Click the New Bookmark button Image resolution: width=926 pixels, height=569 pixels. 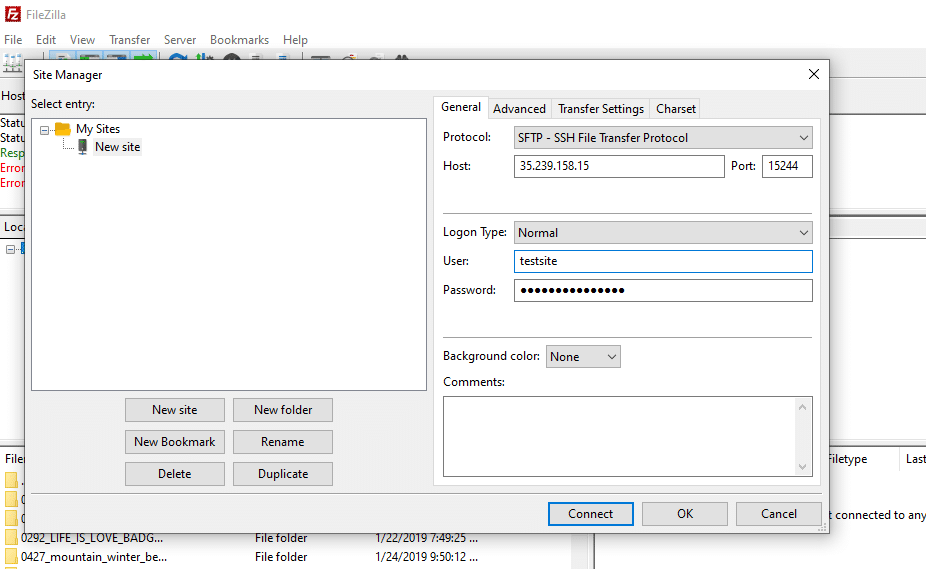coord(175,442)
